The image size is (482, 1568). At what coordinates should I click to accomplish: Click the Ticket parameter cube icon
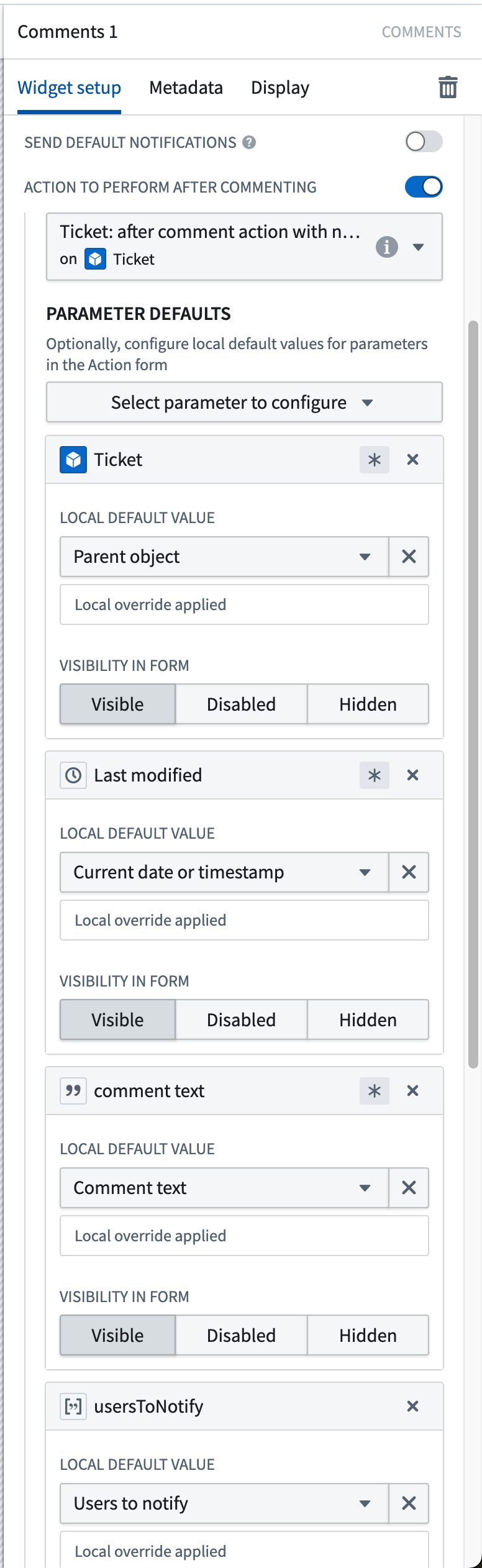pos(73,460)
